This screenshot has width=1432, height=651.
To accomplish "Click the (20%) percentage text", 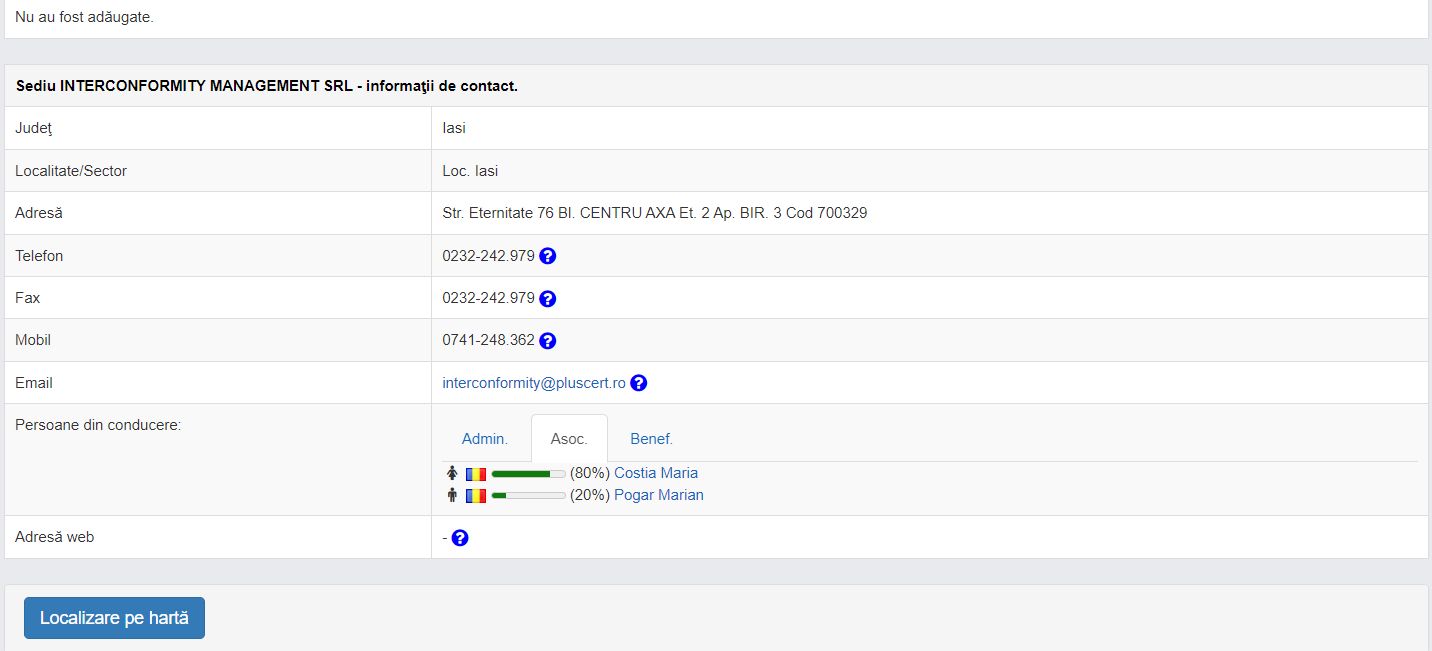I will click(x=590, y=495).
